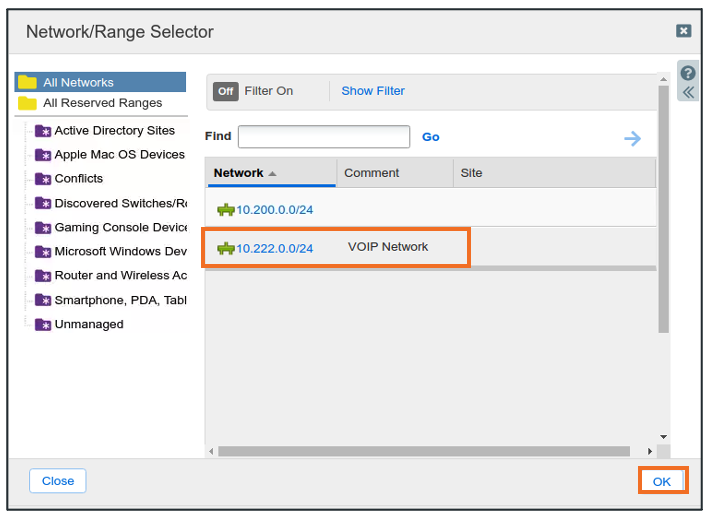The image size is (708, 518).
Task: Select All Networks in the tree
Action: [x=78, y=83]
